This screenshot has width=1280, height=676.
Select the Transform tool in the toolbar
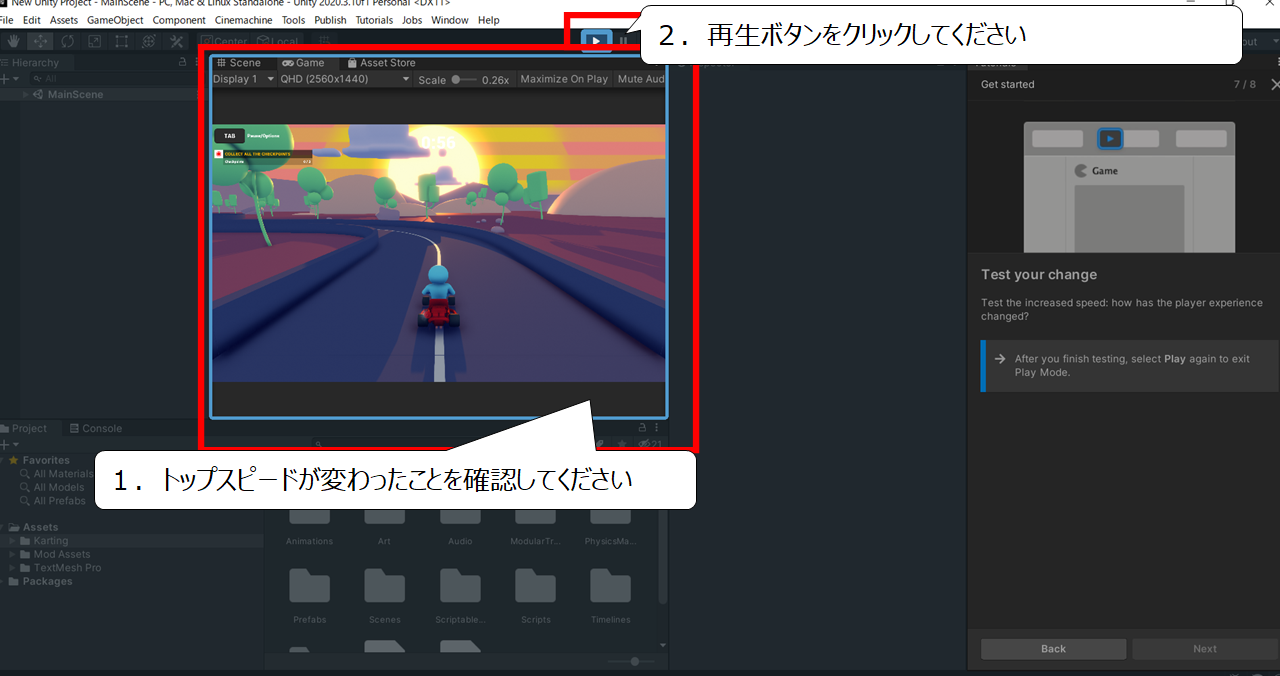click(148, 41)
